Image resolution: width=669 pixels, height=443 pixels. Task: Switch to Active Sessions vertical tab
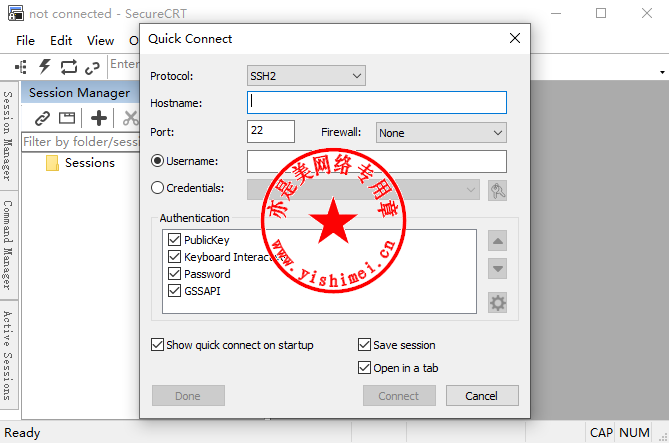(x=8, y=355)
